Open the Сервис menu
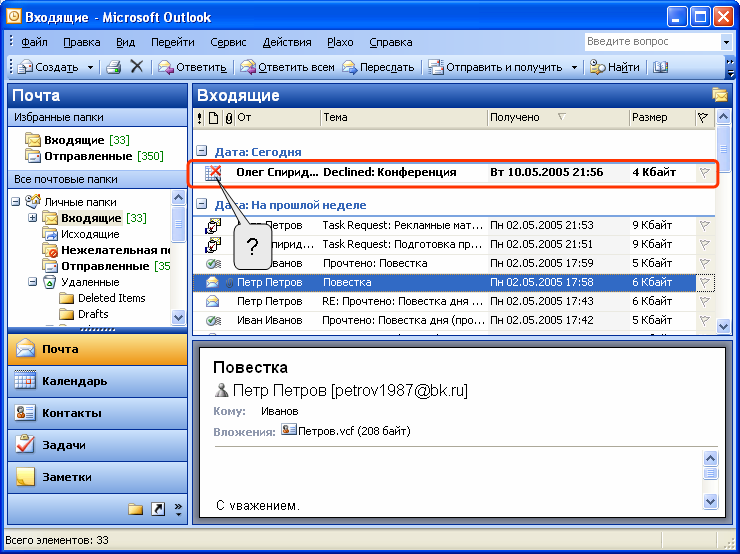The image size is (740, 554). click(228, 42)
